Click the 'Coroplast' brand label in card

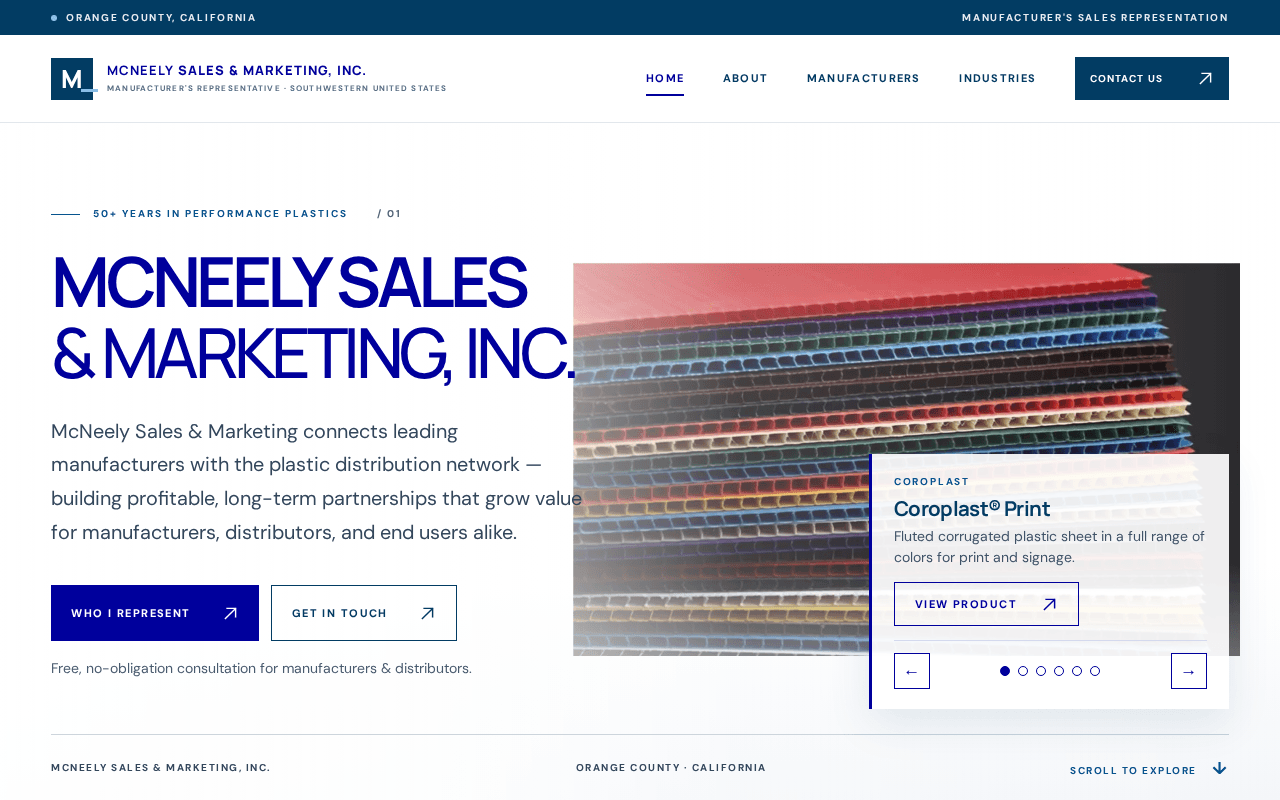click(932, 482)
